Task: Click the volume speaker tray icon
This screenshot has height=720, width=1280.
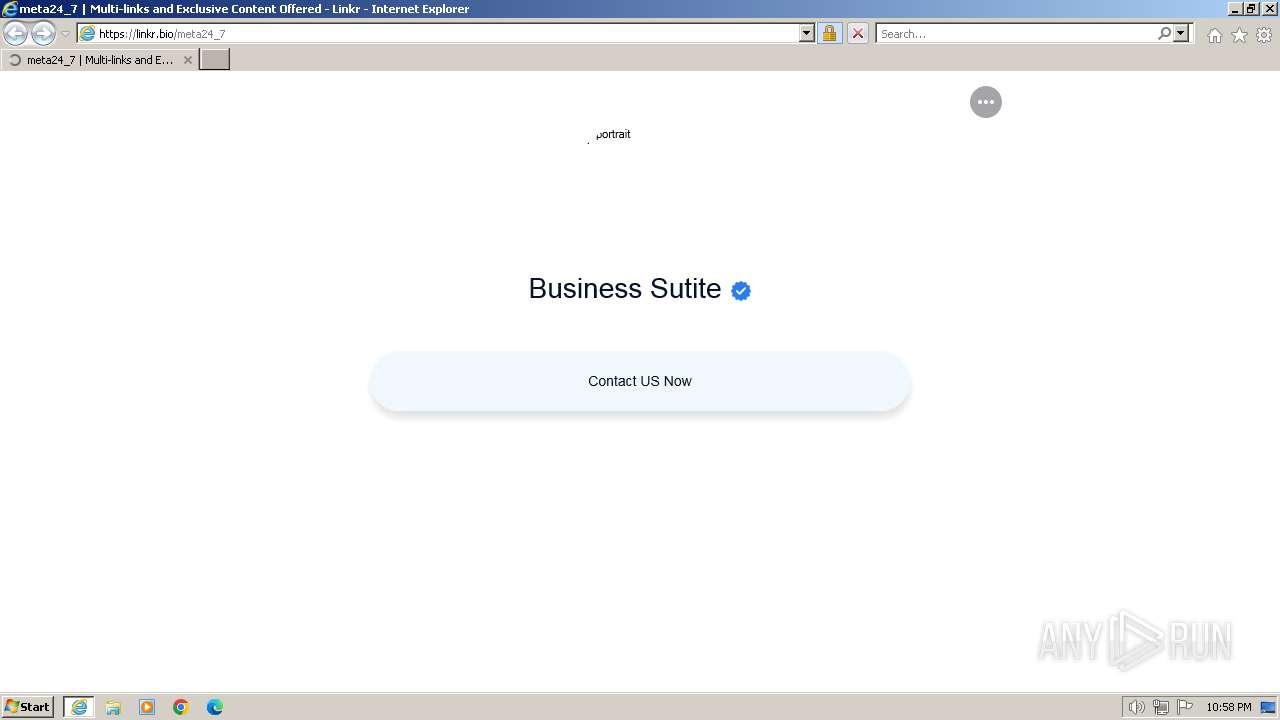Action: pos(1136,707)
